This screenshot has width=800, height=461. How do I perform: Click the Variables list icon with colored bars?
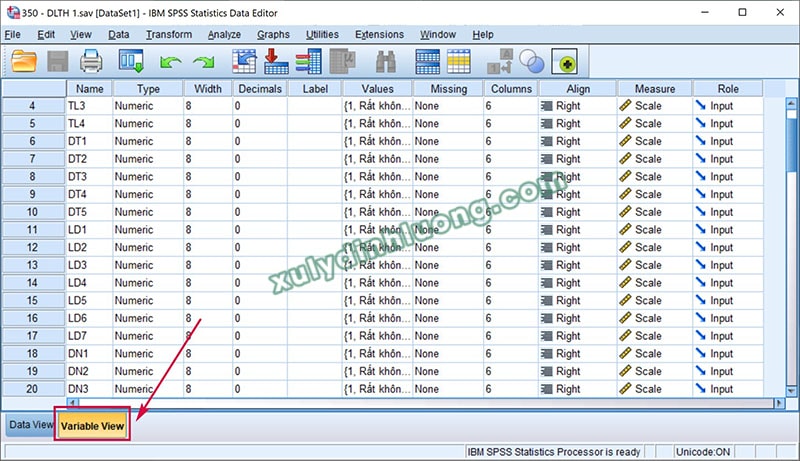pyautogui.click(x=308, y=61)
